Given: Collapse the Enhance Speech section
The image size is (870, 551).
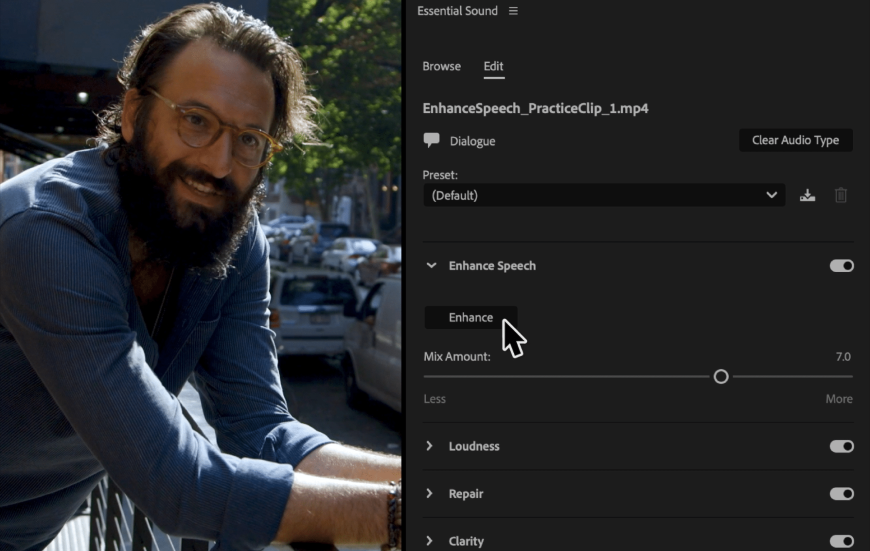Looking at the screenshot, I should (431, 266).
